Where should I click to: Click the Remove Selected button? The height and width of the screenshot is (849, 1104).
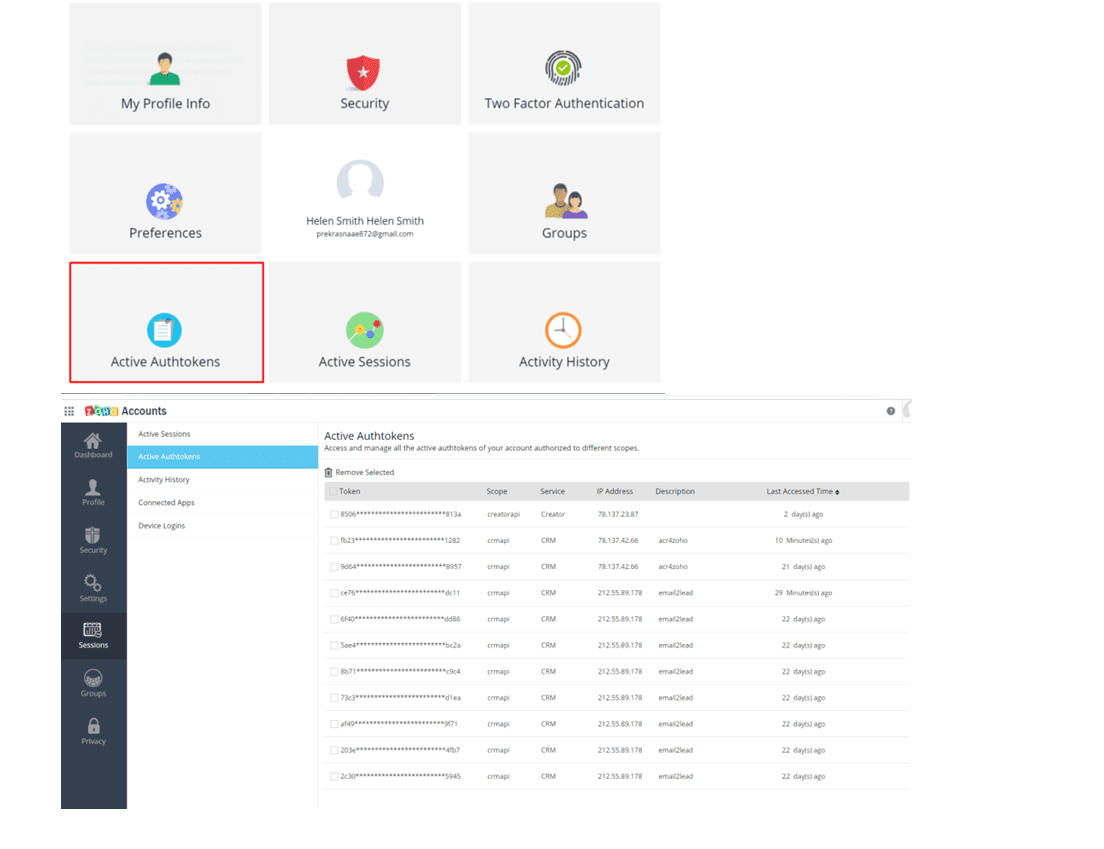[360, 472]
